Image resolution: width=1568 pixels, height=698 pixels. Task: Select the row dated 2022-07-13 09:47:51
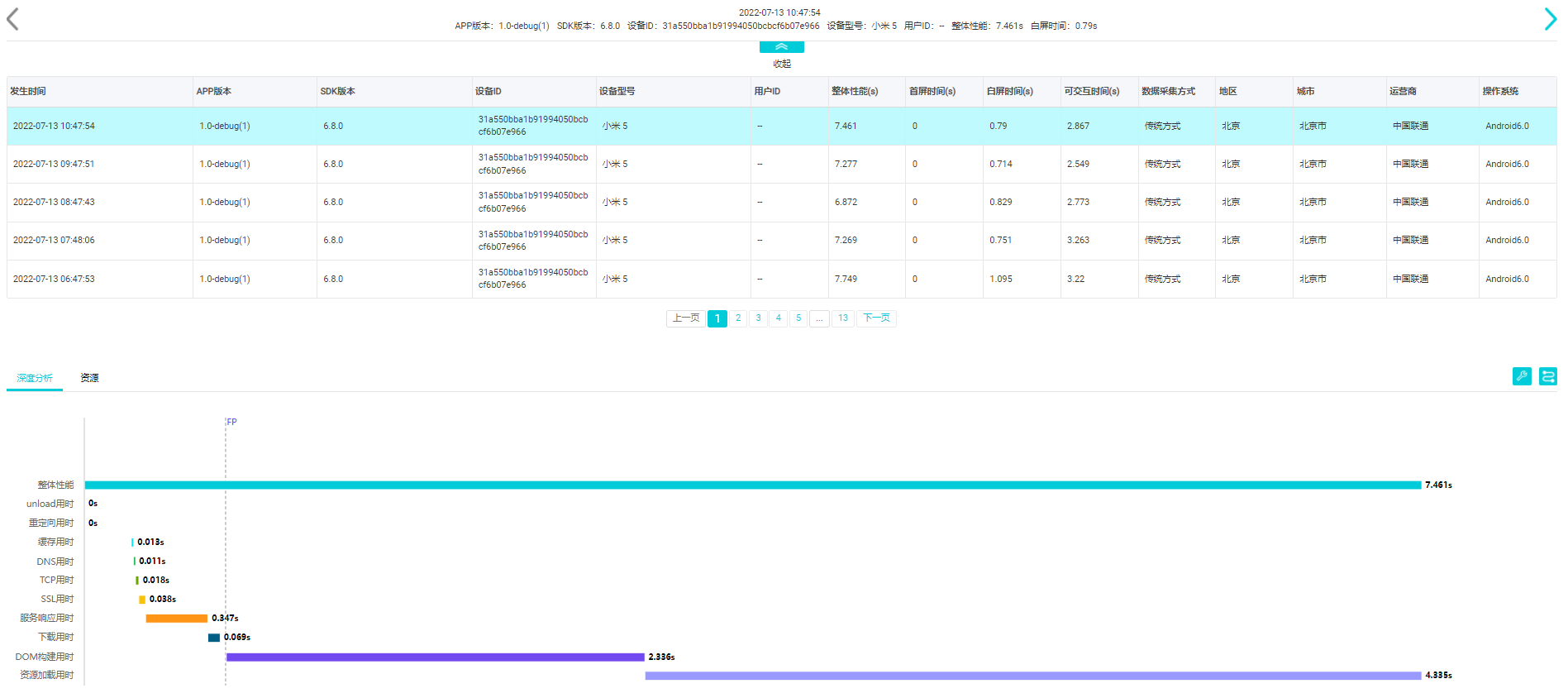click(54, 164)
